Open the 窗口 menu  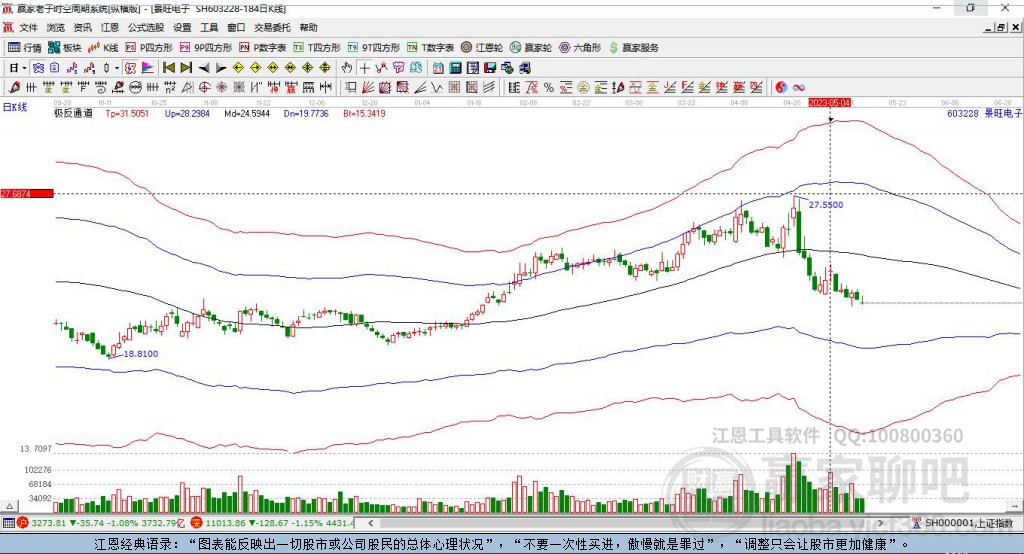236,27
